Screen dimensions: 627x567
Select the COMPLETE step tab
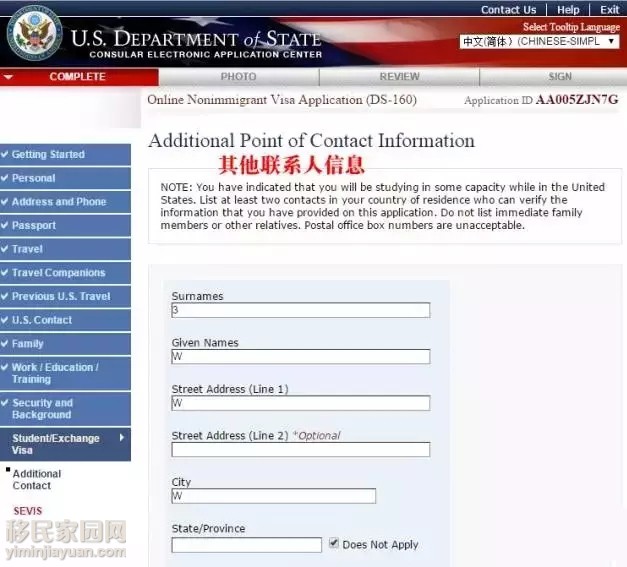click(x=79, y=77)
